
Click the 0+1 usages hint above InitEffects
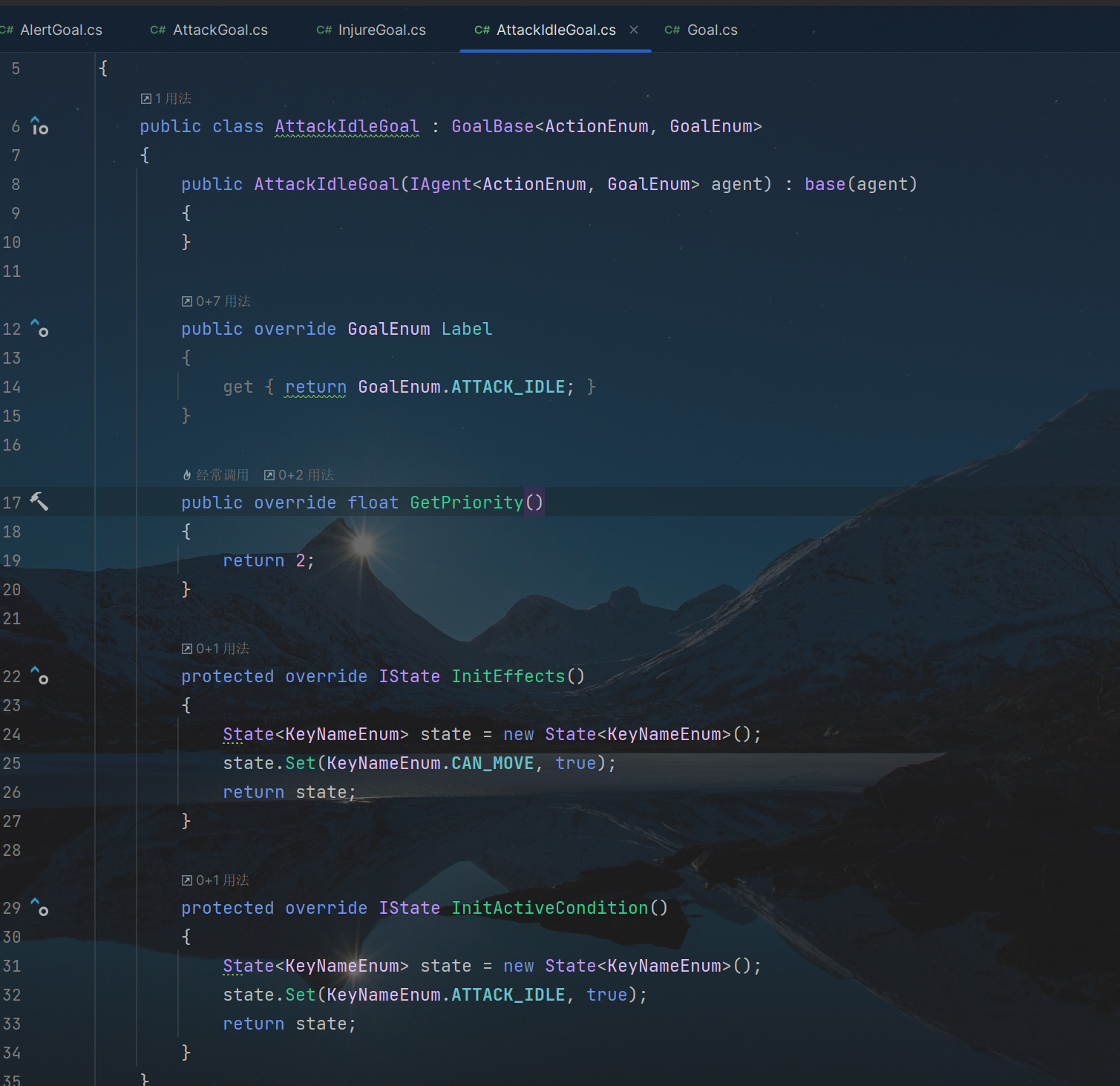pos(215,649)
